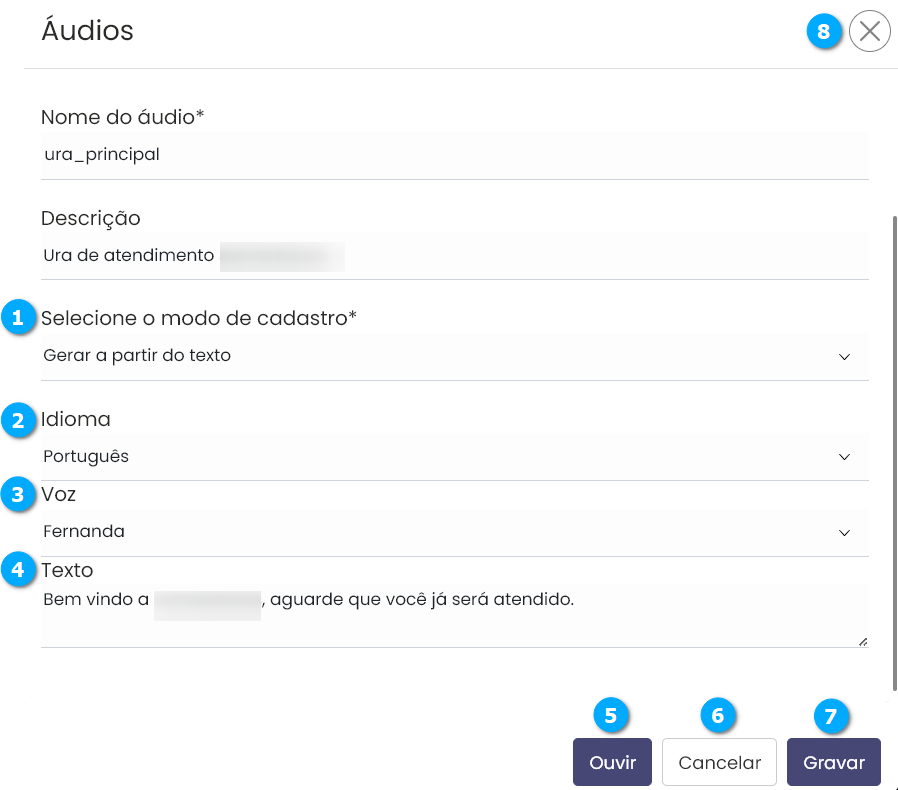Focus the Nome do áudio field
Screen dimensions: 898x790
454,155
